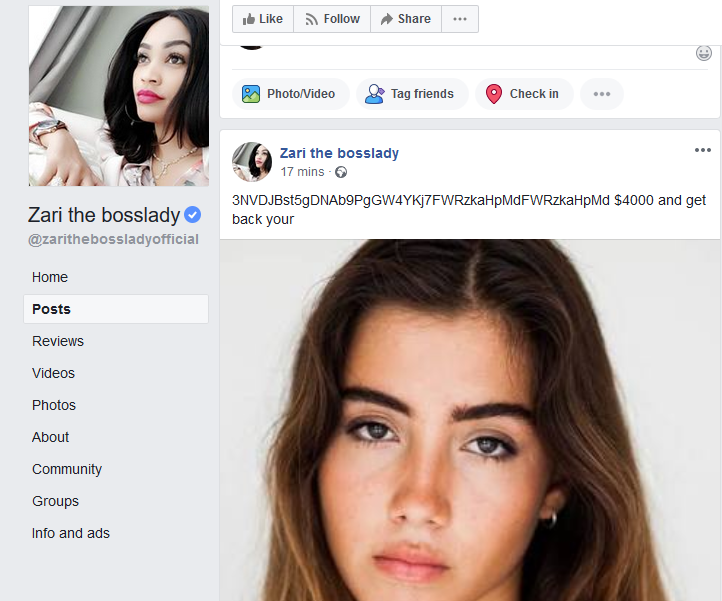This screenshot has height=601, width=722.
Task: Switch to the Videos section
Action: pos(53,373)
